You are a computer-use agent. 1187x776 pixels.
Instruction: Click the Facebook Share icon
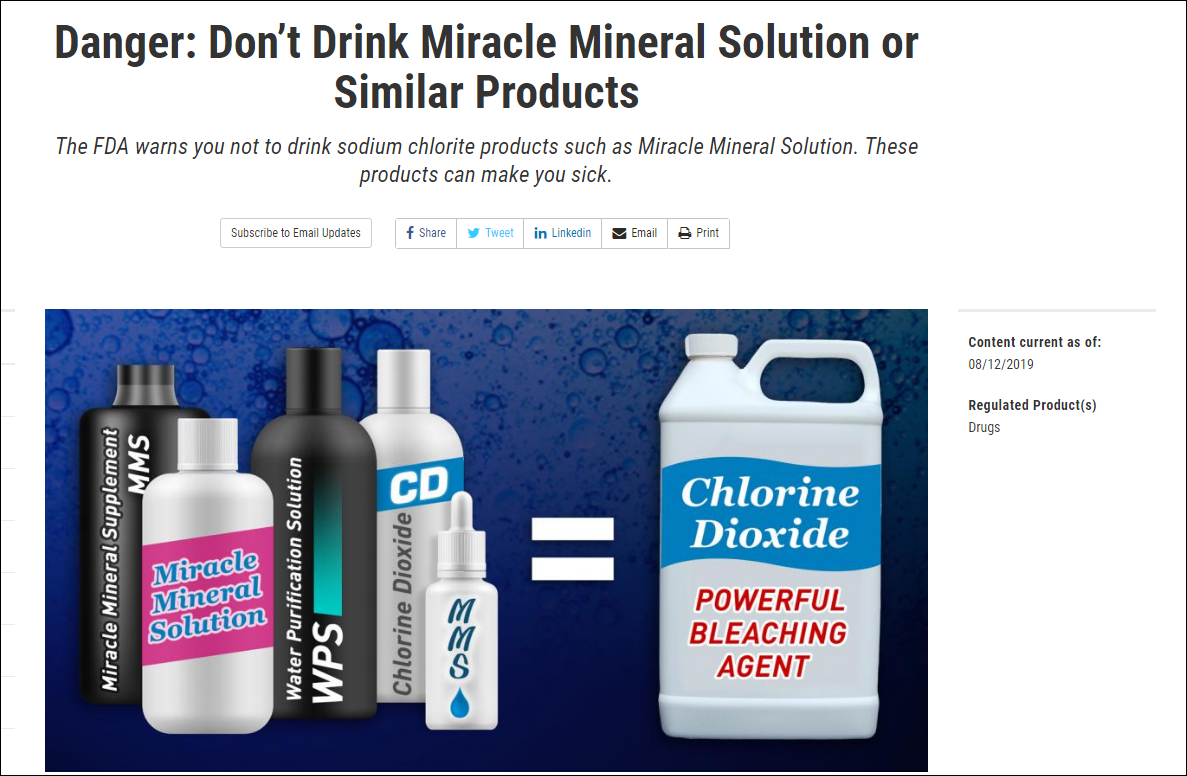[x=410, y=233]
